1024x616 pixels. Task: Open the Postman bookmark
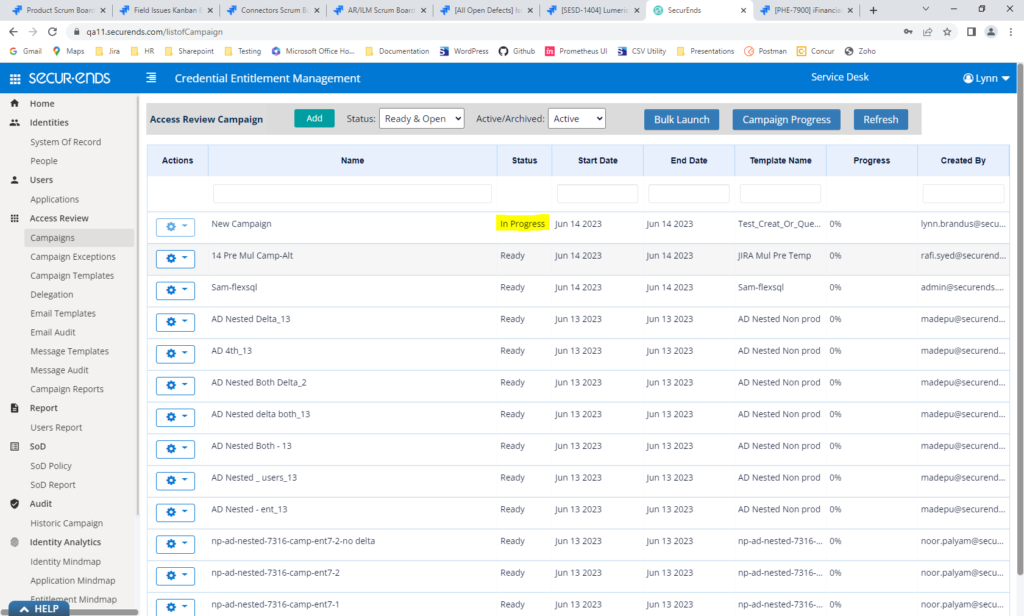point(765,51)
